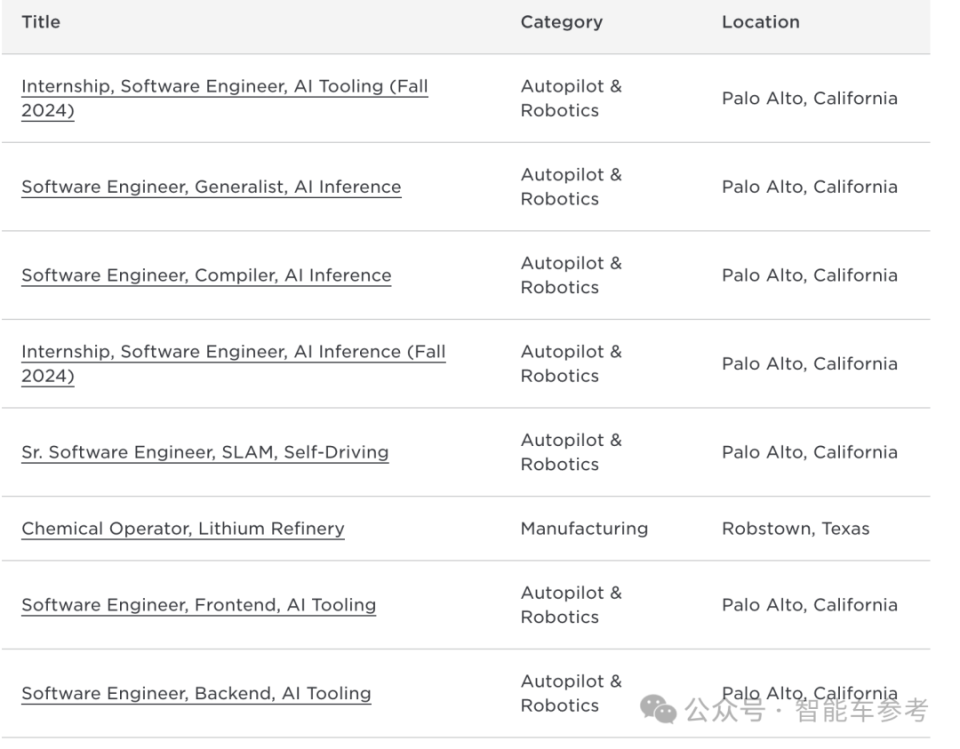Select Sr. Software Engineer, SLAM, Self-Driving posting
The width and height of the screenshot is (960, 749).
coord(205,452)
